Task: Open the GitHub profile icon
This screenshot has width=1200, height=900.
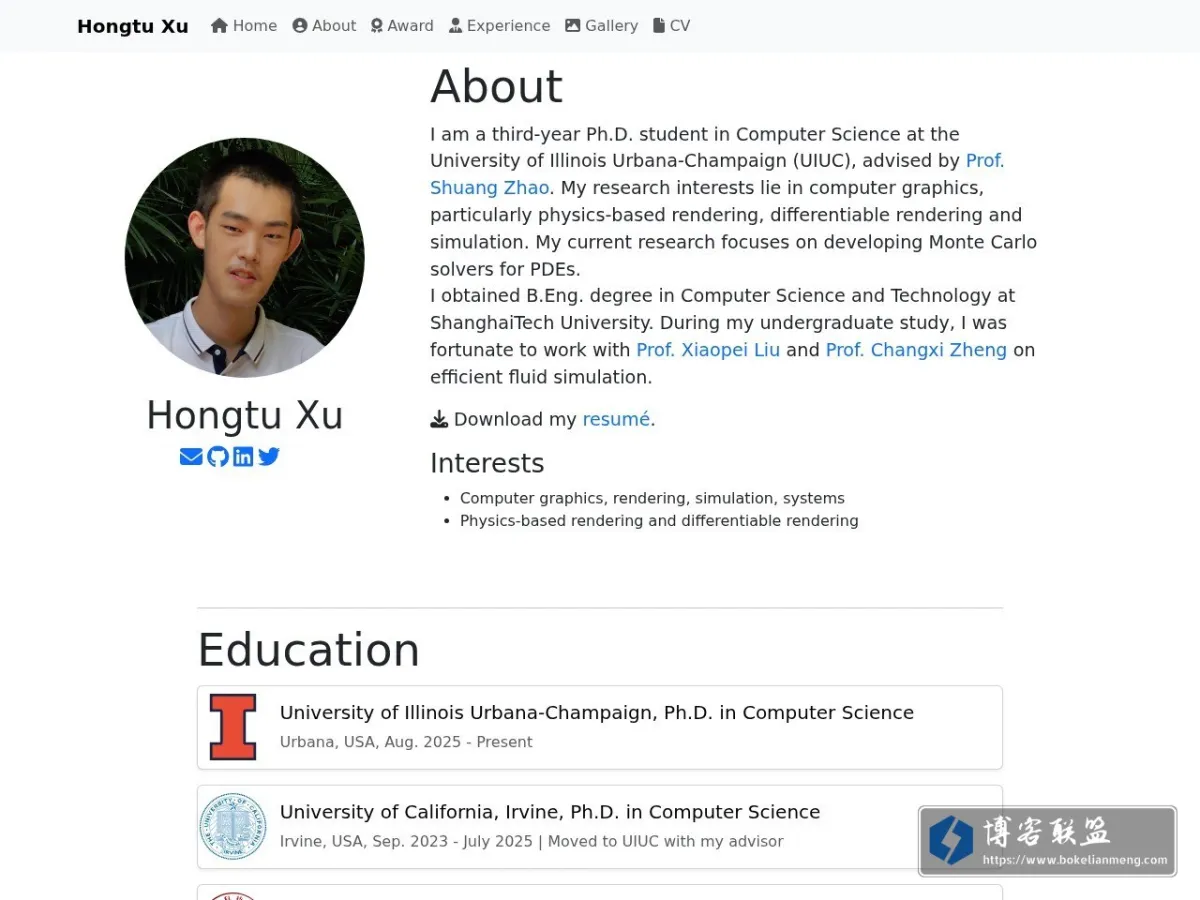Action: click(218, 457)
